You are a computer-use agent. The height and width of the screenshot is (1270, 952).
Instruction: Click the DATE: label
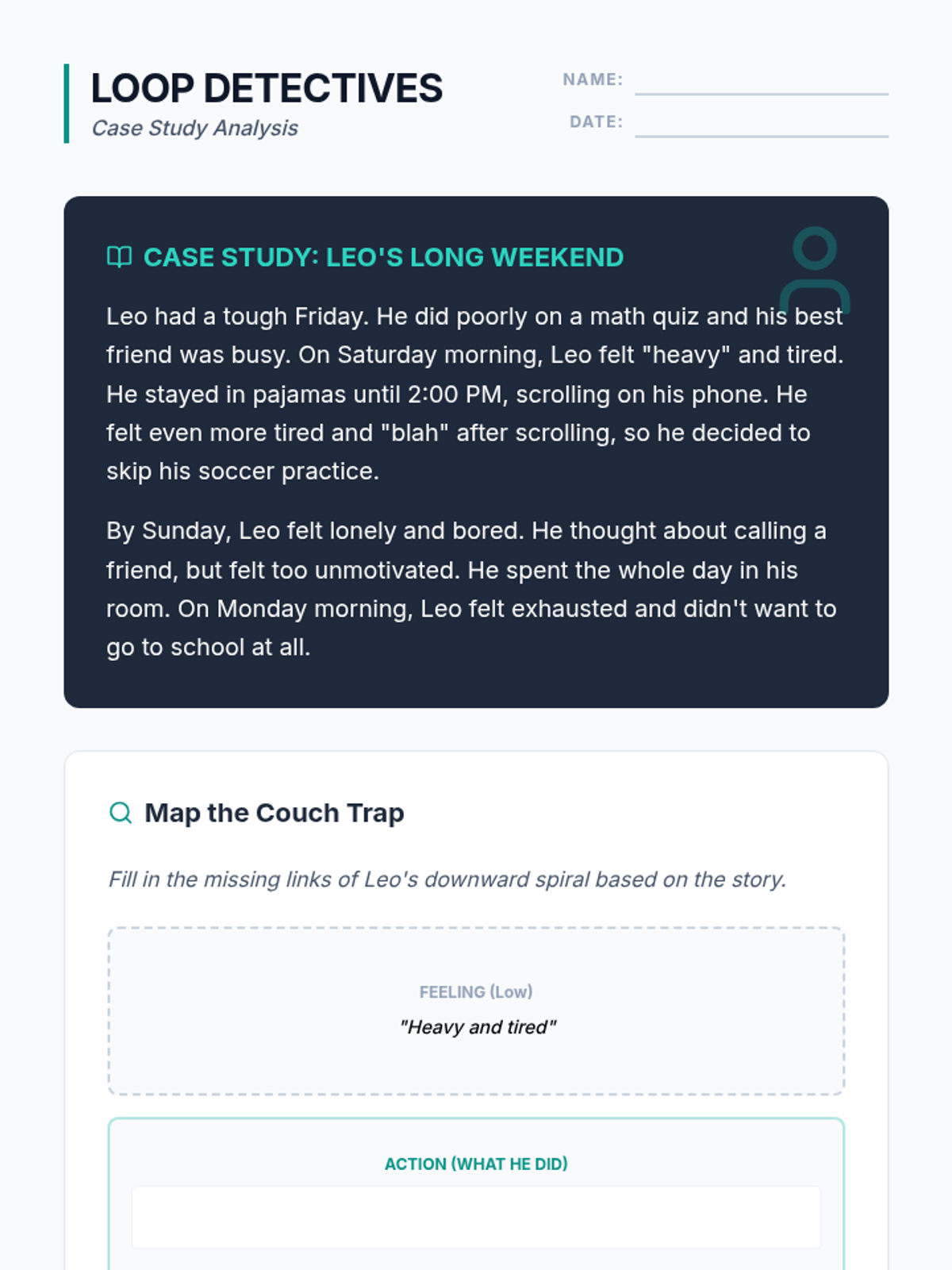(x=596, y=121)
